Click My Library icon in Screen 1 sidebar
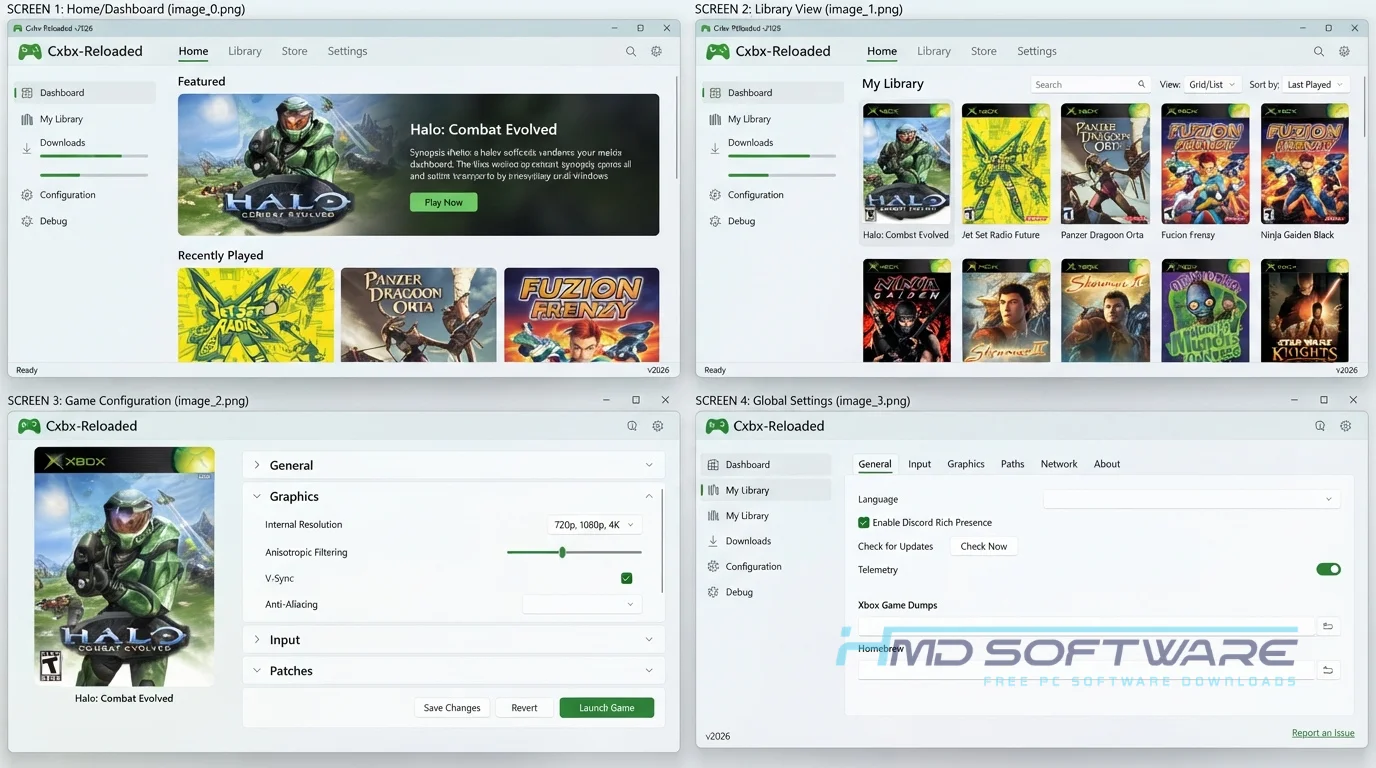This screenshot has height=768, width=1376. pyautogui.click(x=27, y=119)
